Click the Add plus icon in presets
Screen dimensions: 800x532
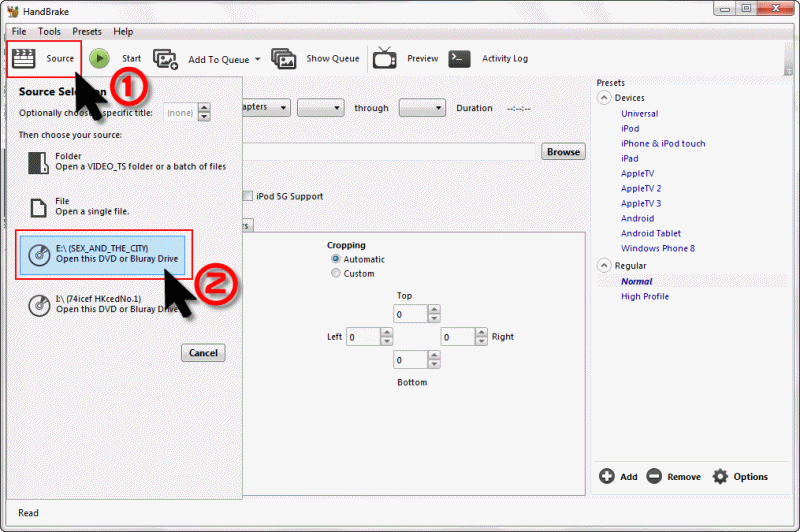pos(607,477)
